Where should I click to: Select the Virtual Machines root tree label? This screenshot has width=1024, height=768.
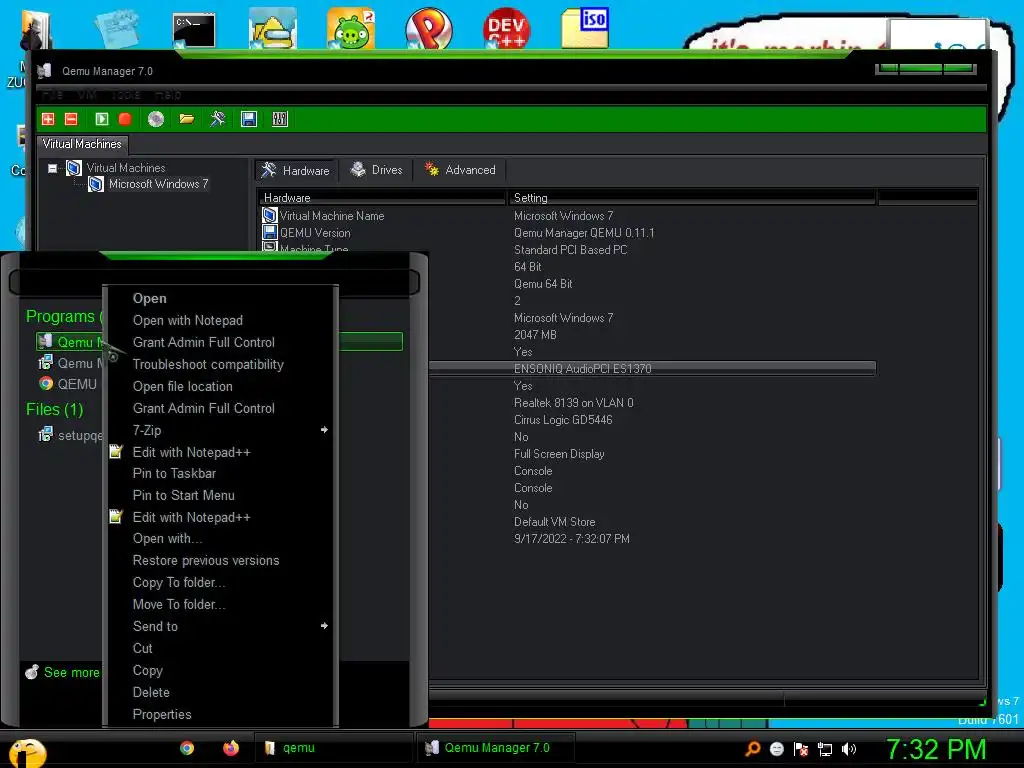126,168
